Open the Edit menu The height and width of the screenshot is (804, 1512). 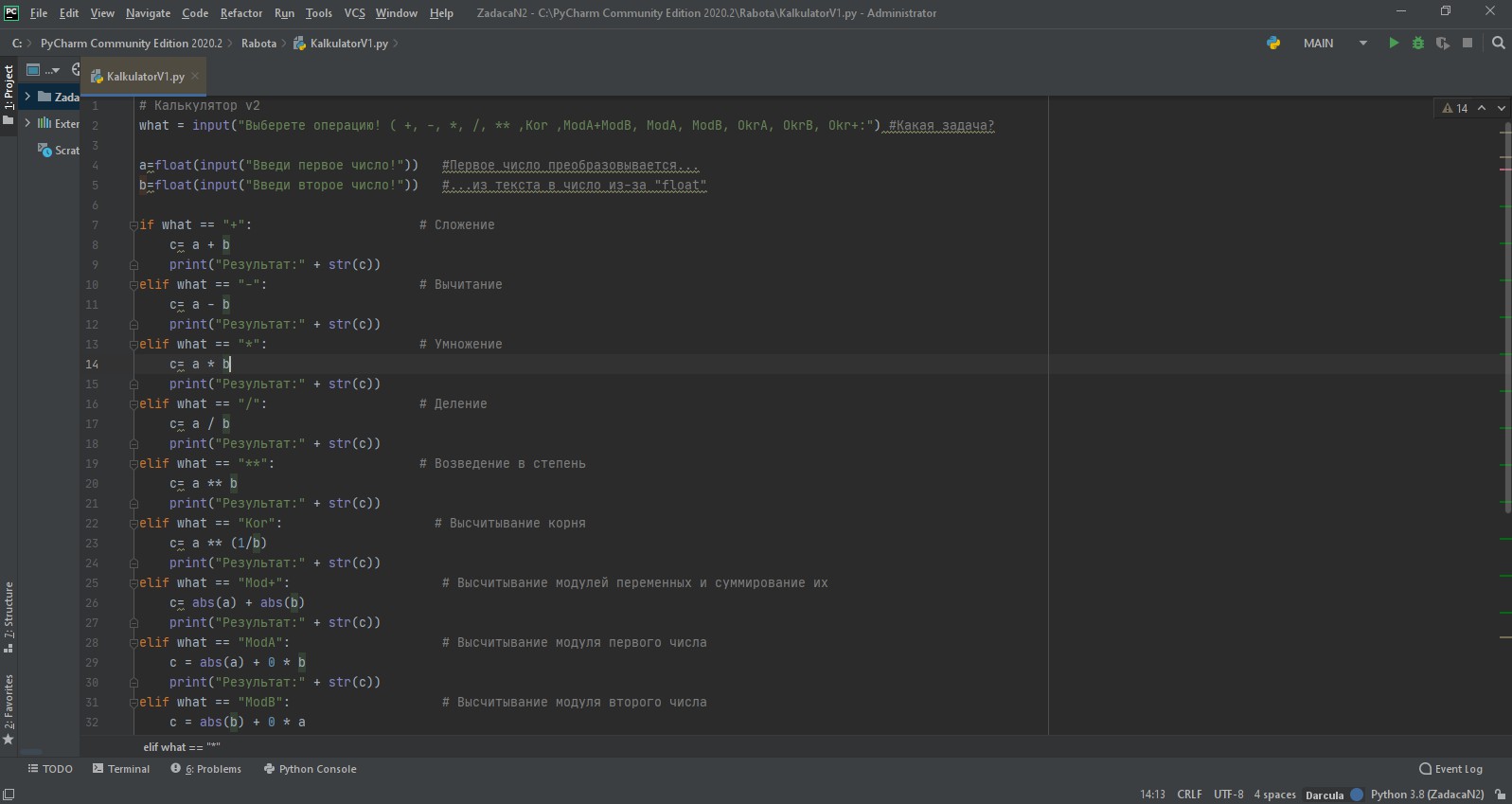tap(69, 13)
